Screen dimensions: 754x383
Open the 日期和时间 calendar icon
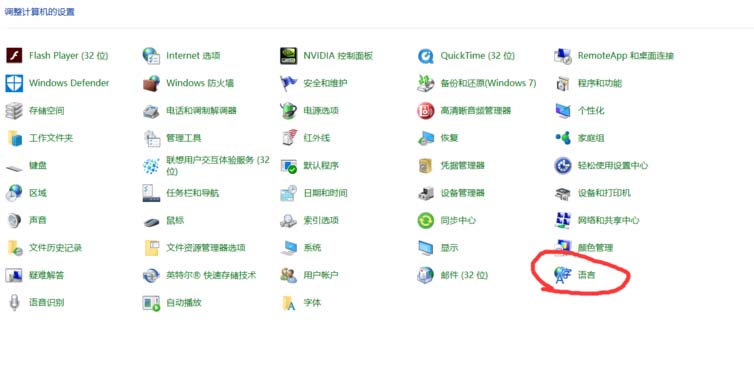(289, 193)
